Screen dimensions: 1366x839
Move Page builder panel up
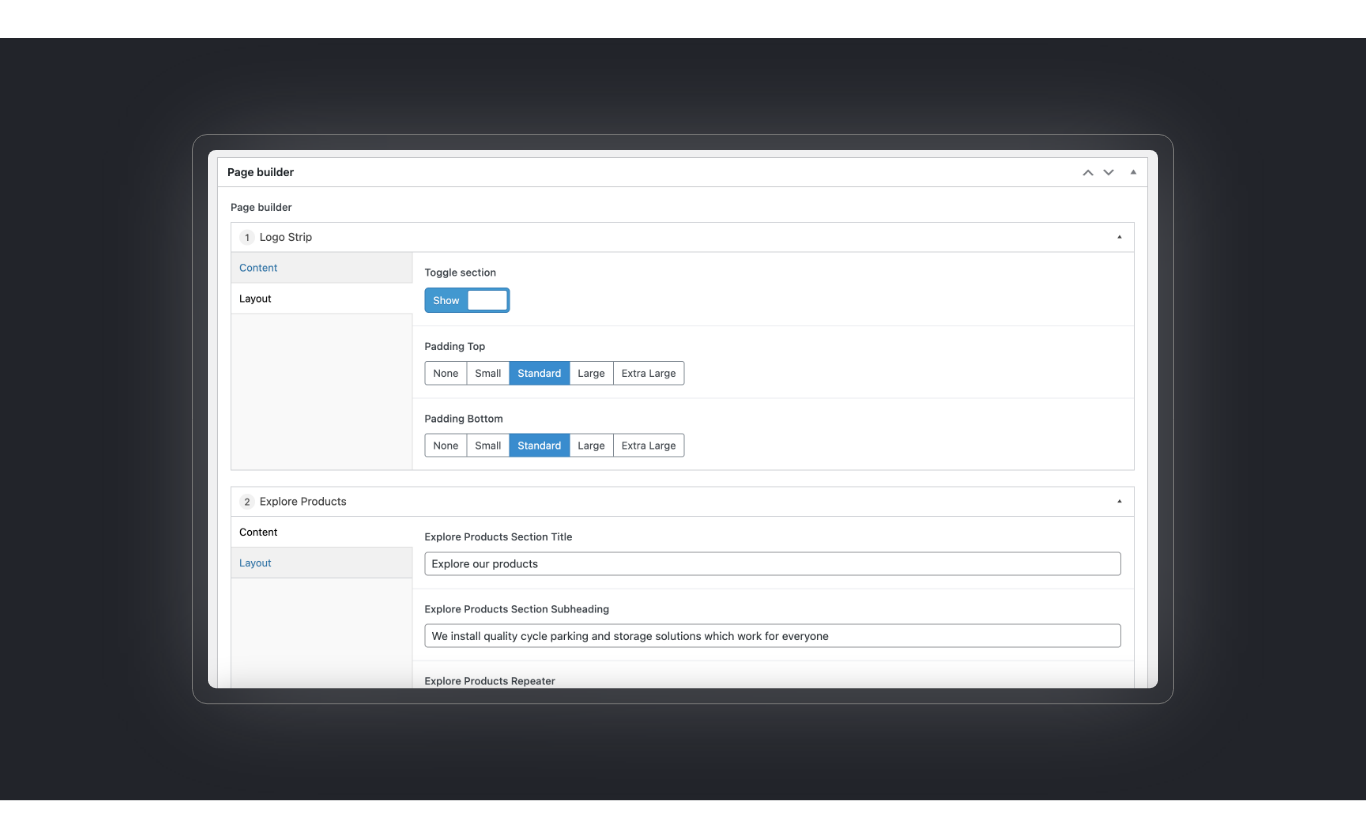[x=1088, y=173]
